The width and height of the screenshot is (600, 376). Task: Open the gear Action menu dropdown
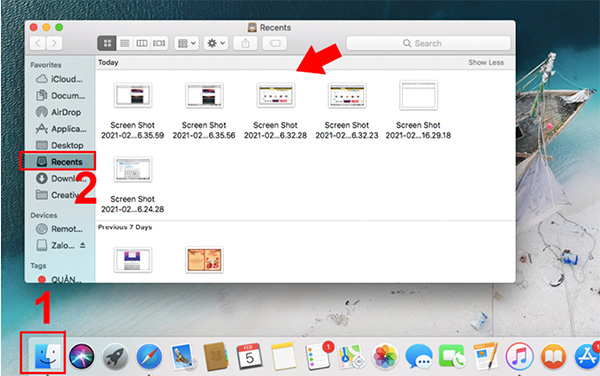tap(216, 43)
